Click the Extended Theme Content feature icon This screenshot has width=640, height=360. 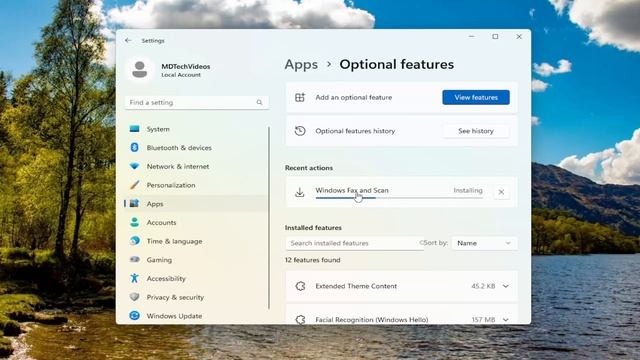pyautogui.click(x=300, y=286)
